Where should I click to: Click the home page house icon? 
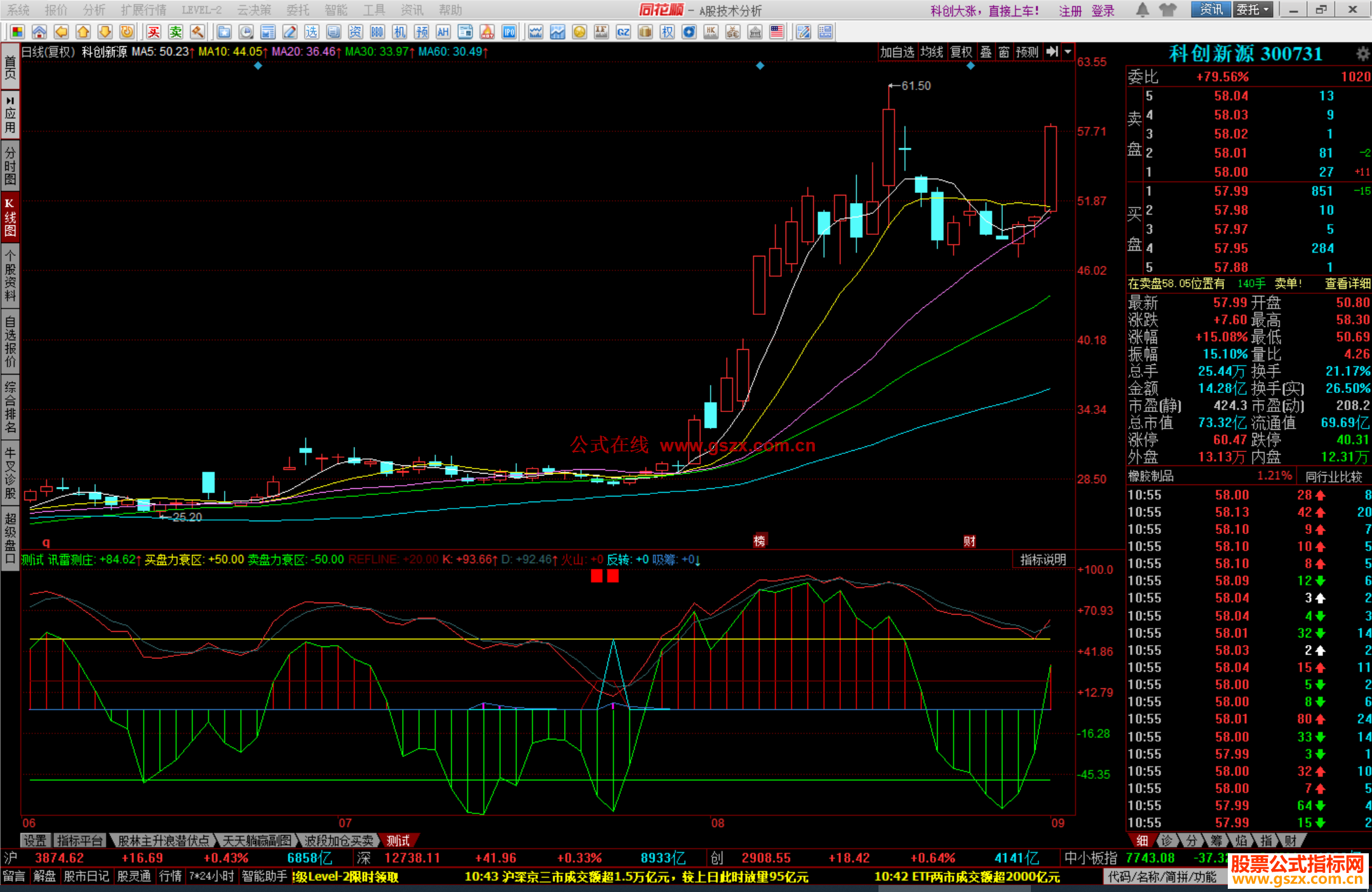[x=39, y=32]
